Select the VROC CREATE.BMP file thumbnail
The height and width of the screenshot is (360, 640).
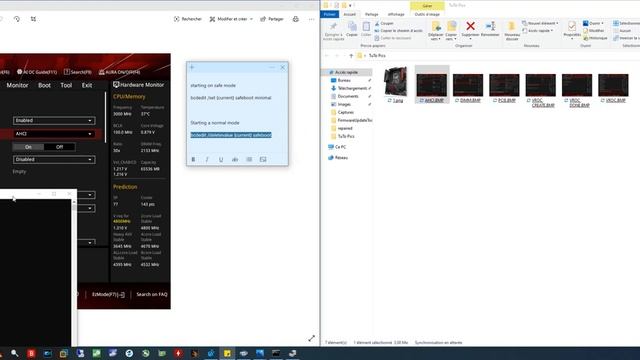point(540,90)
